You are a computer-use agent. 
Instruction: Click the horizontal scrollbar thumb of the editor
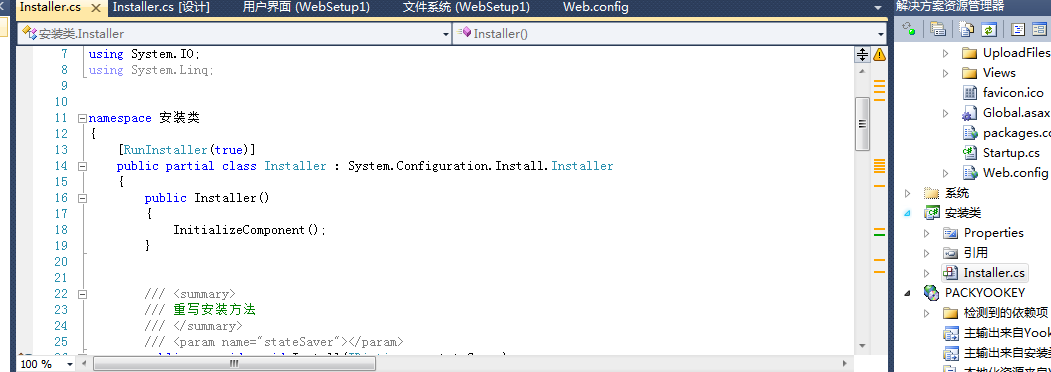234,364
